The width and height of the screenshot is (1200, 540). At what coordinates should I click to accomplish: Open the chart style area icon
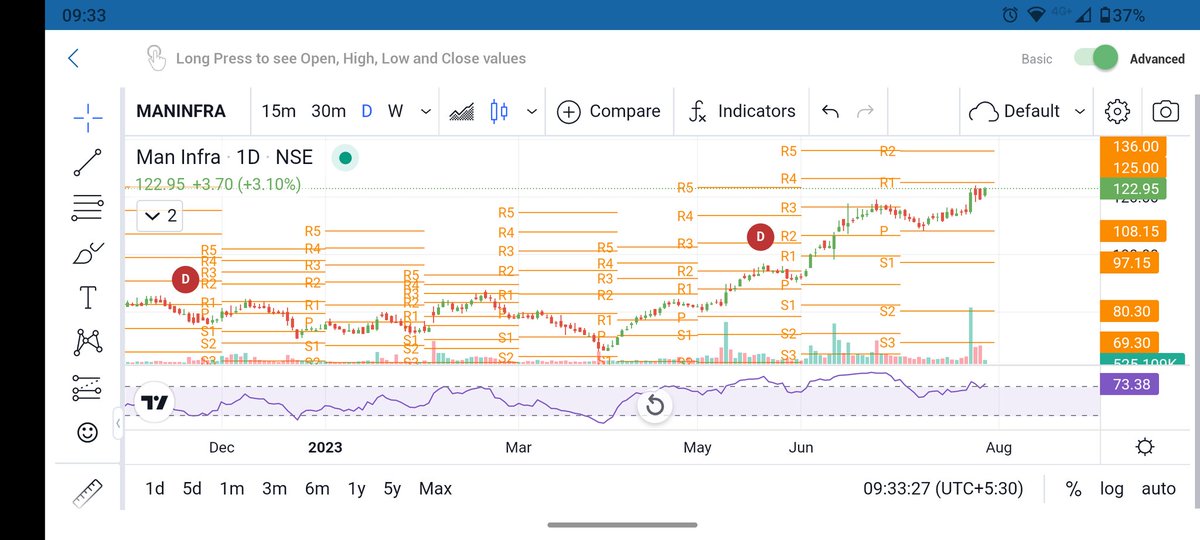pyautogui.click(x=462, y=111)
